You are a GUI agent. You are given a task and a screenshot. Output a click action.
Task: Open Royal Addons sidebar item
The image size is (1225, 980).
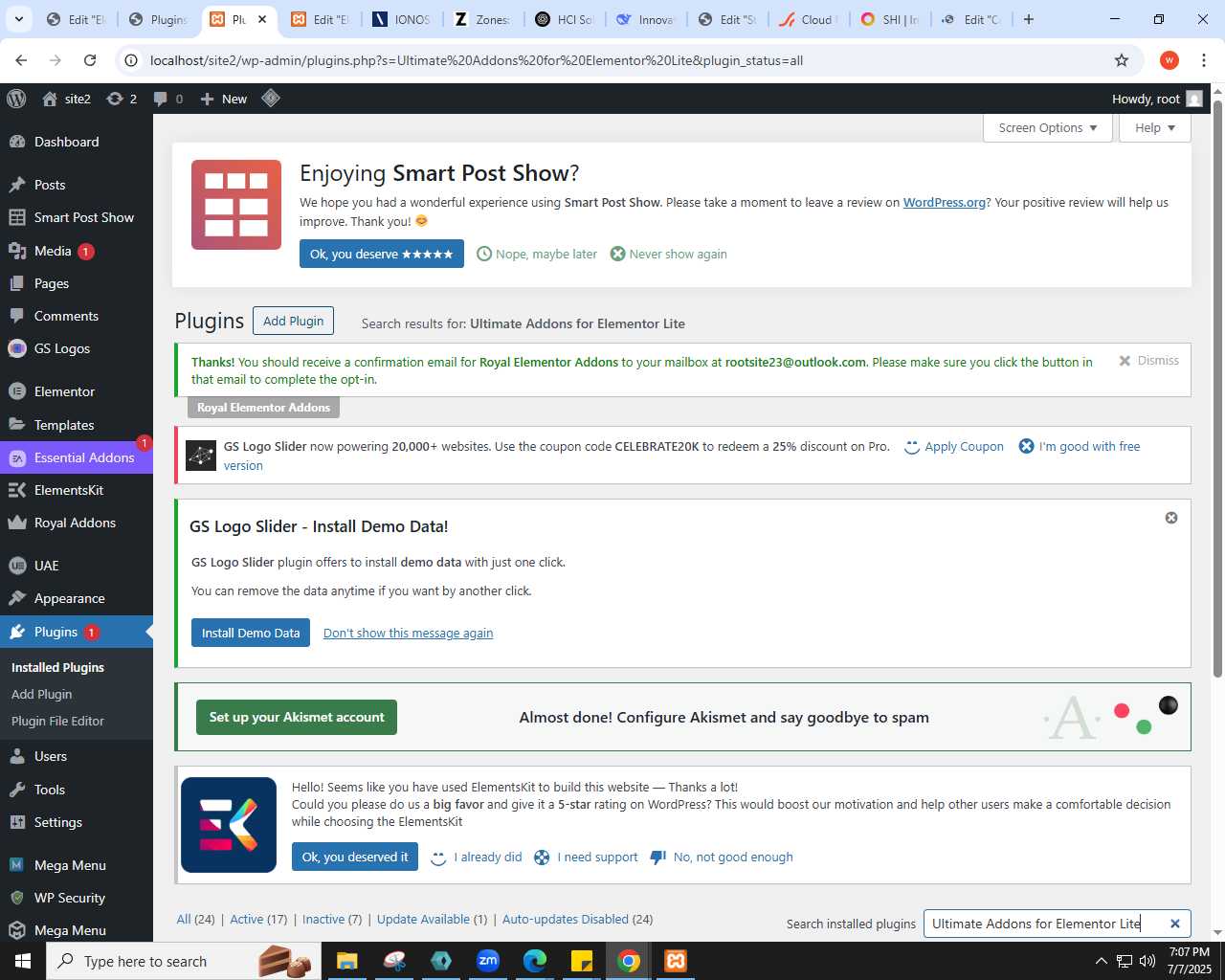pyautogui.click(x=77, y=523)
